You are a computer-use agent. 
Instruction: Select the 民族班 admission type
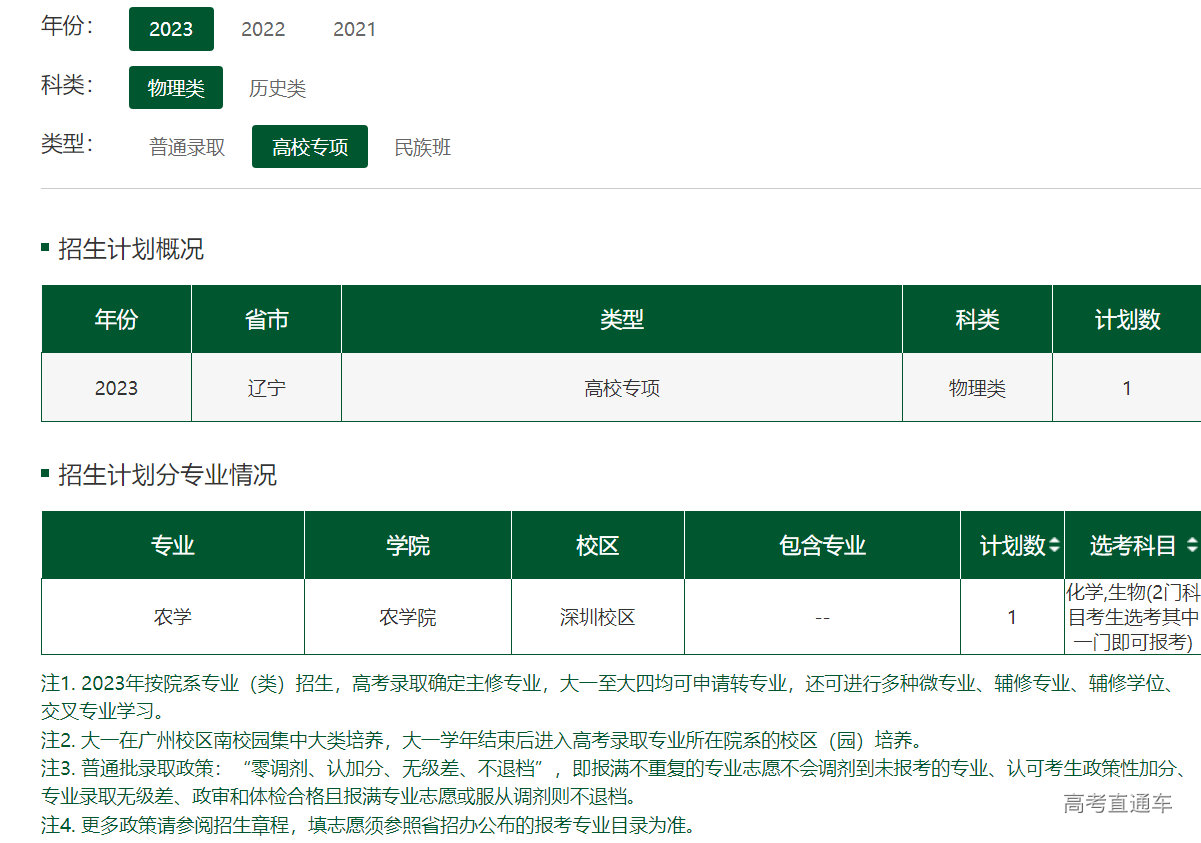[x=422, y=146]
